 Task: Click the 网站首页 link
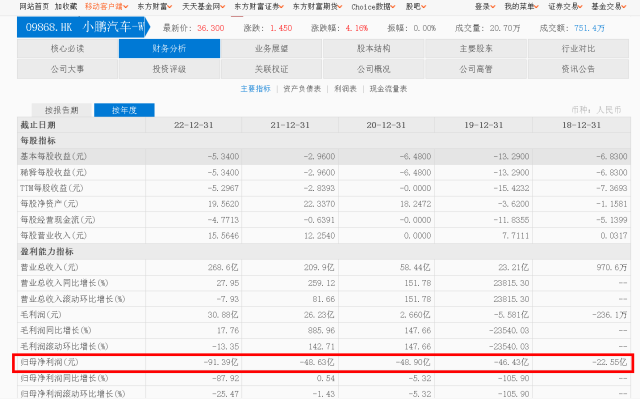[34, 7]
